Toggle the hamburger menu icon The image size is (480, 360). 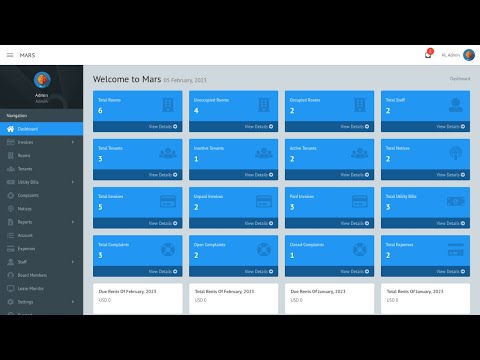point(10,55)
